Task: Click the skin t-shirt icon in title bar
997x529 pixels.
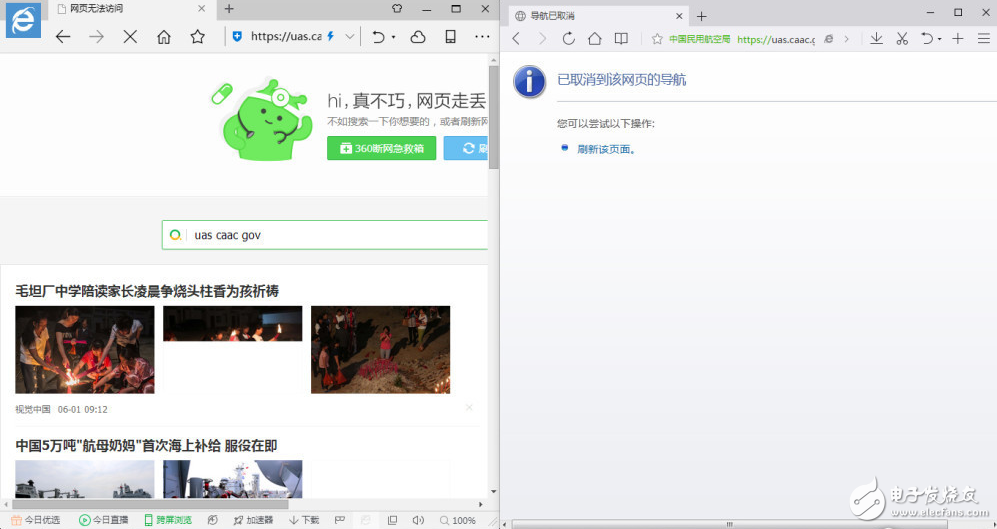Action: [396, 9]
